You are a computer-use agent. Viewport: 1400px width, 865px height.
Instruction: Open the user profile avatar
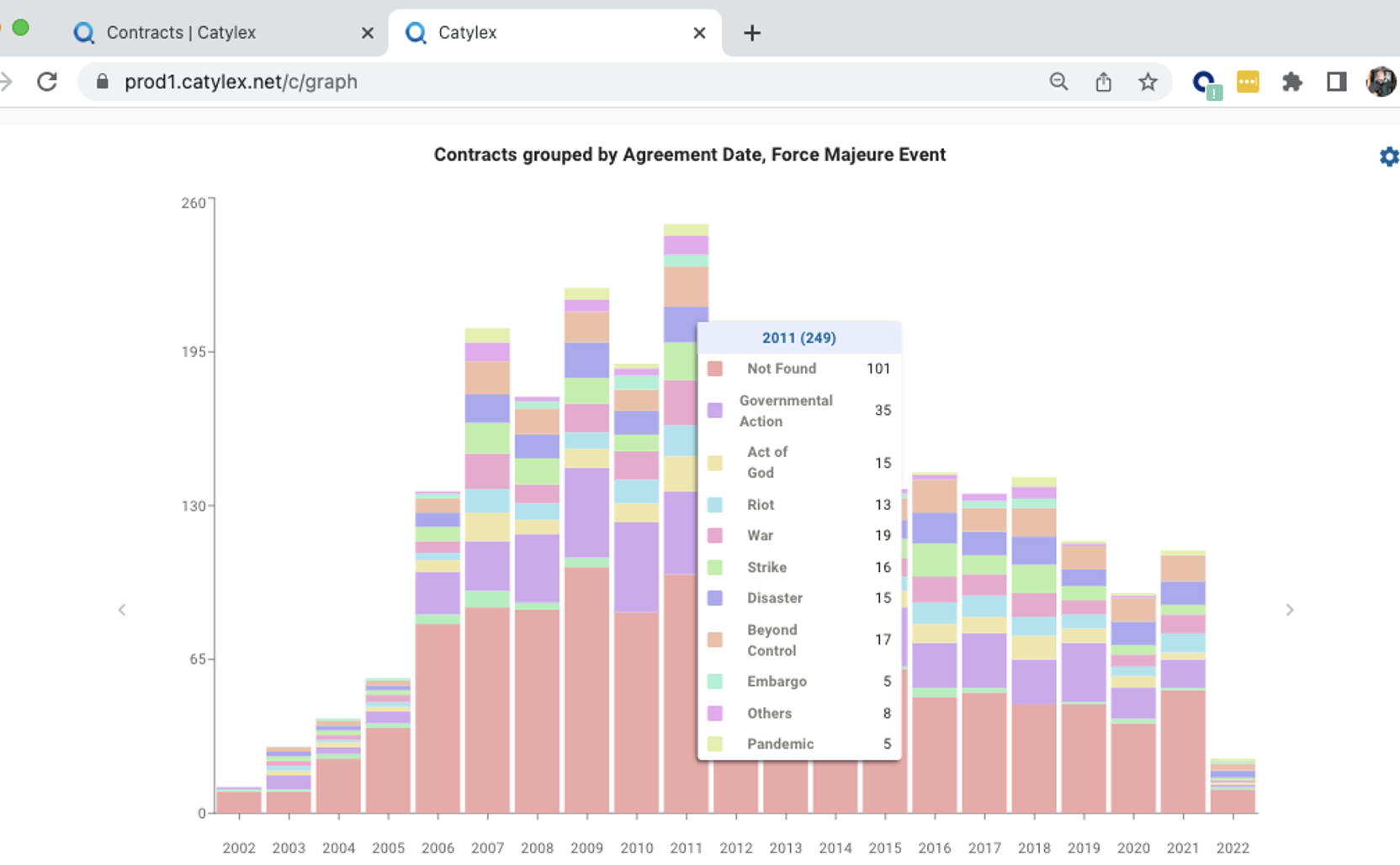[1381, 82]
